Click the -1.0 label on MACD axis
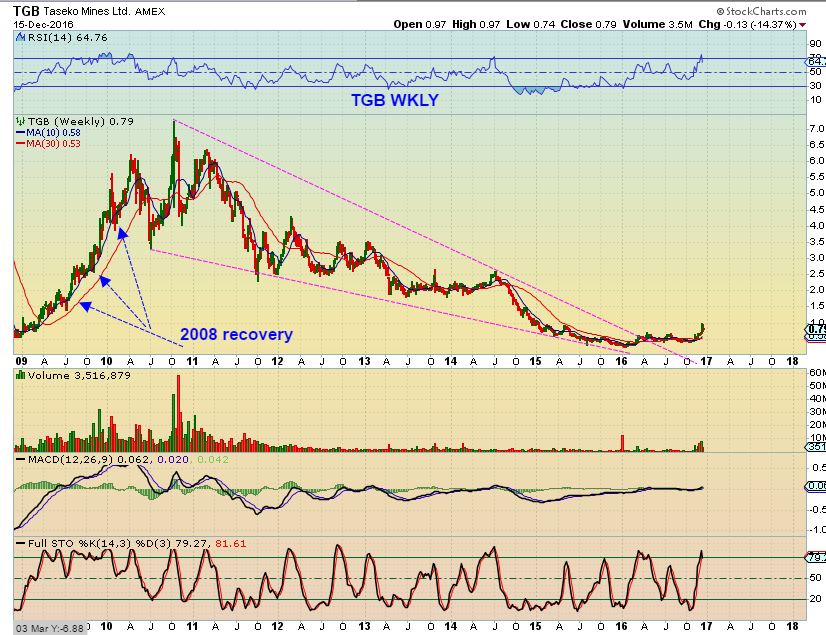Viewport: 826px width, 635px height. click(816, 530)
